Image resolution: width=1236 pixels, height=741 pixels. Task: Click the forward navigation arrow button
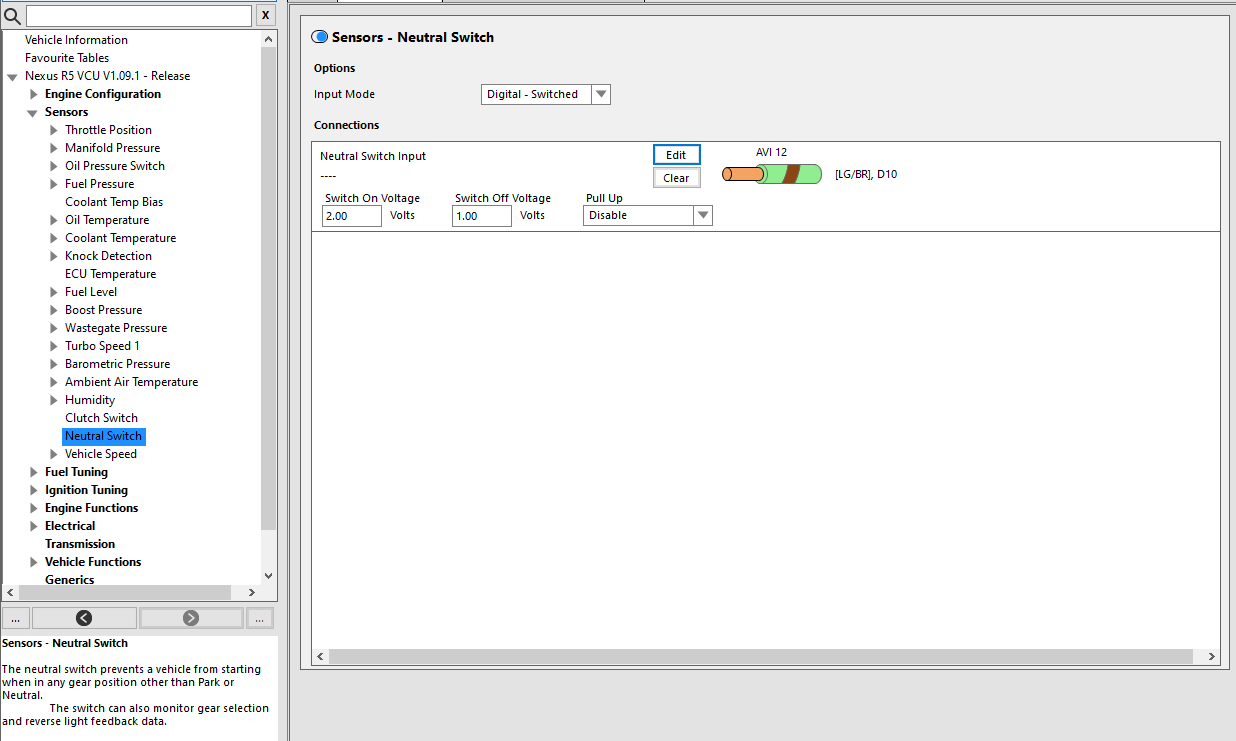click(x=191, y=618)
